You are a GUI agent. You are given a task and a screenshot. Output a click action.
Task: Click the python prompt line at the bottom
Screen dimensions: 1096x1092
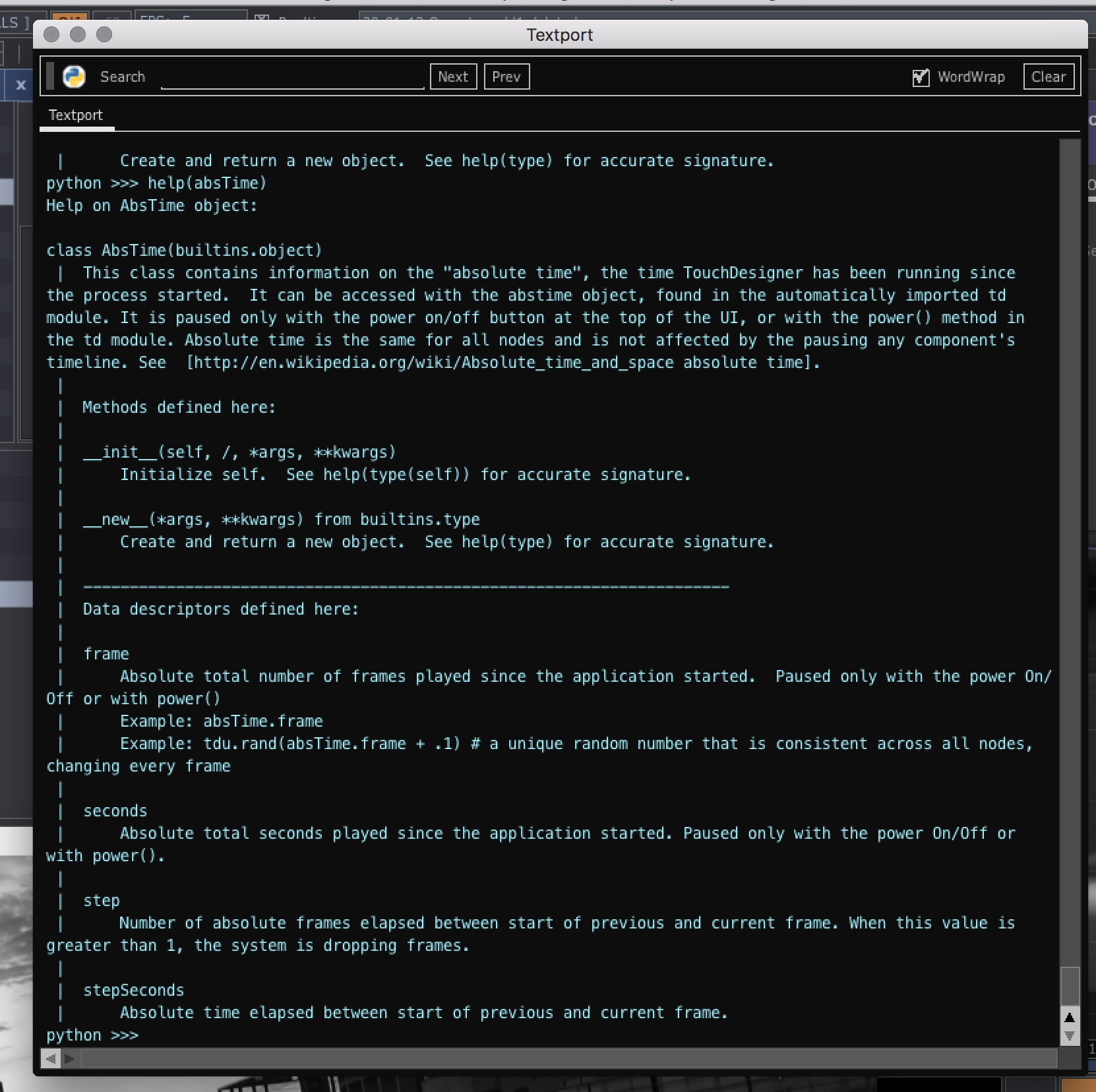coord(92,1035)
